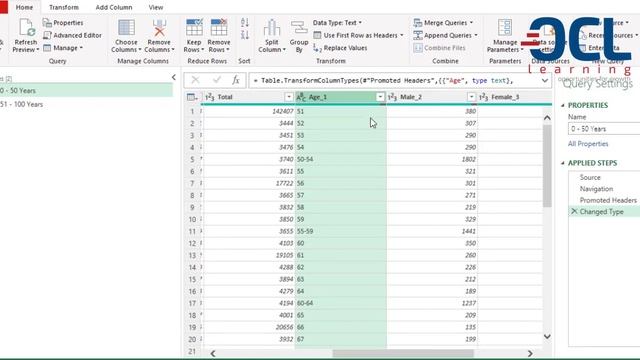Sort descending using the Z-A icon

click(x=245, y=35)
